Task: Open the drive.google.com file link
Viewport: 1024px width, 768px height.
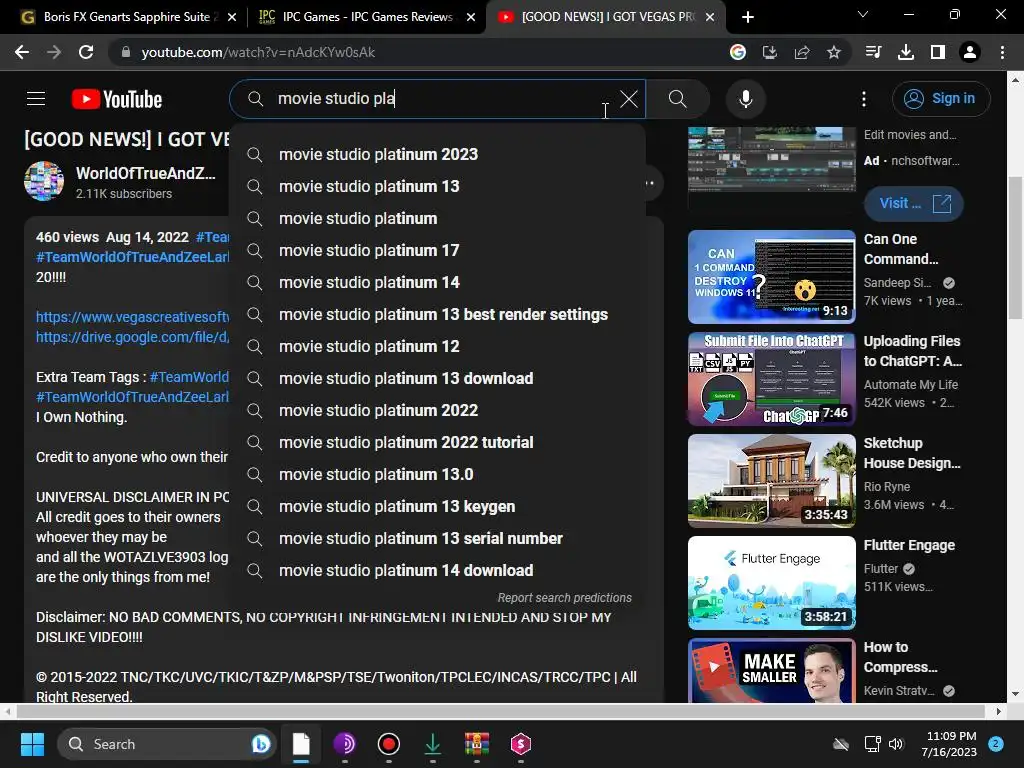Action: click(133, 337)
